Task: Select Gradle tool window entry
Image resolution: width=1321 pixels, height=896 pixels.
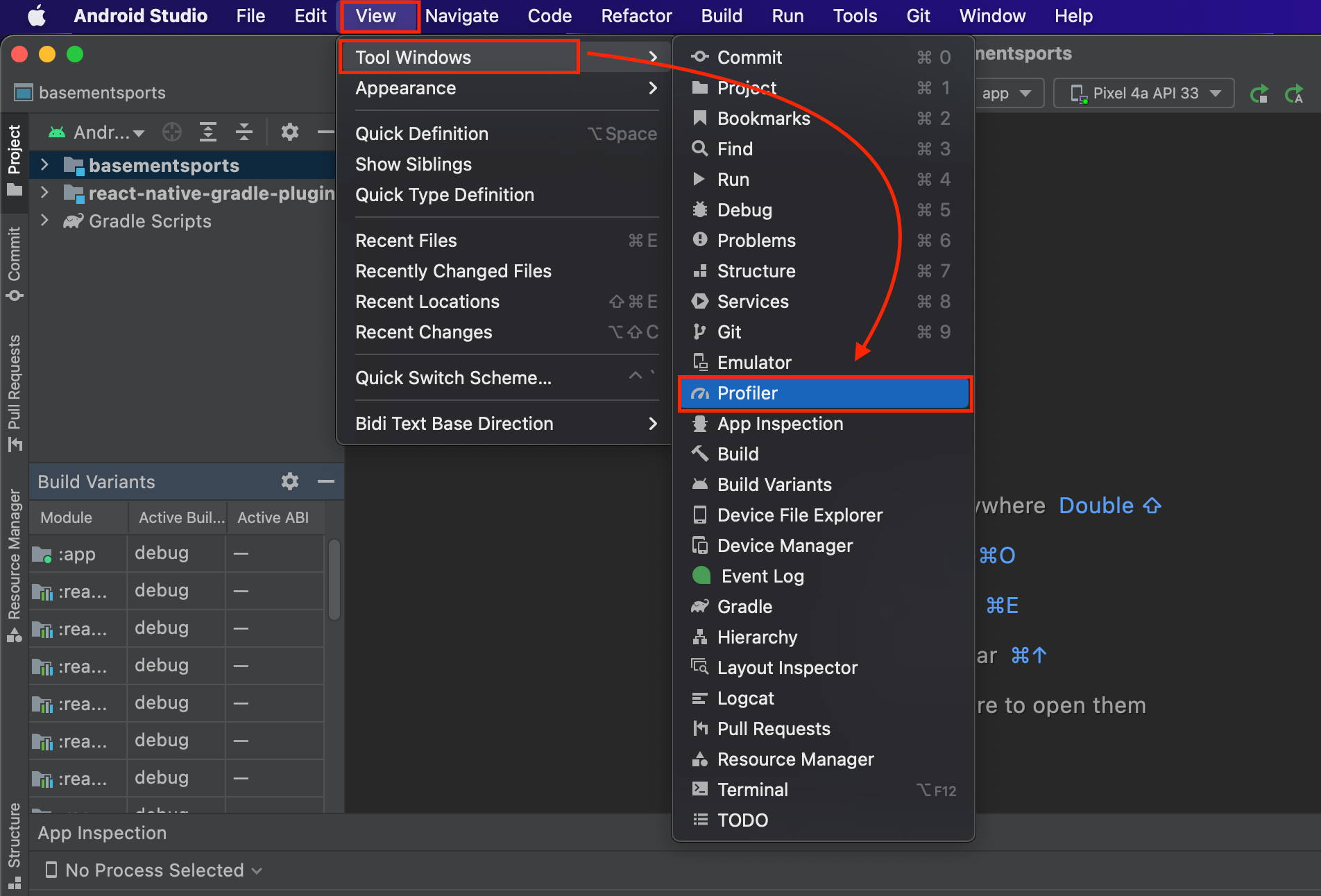Action: pos(824,606)
